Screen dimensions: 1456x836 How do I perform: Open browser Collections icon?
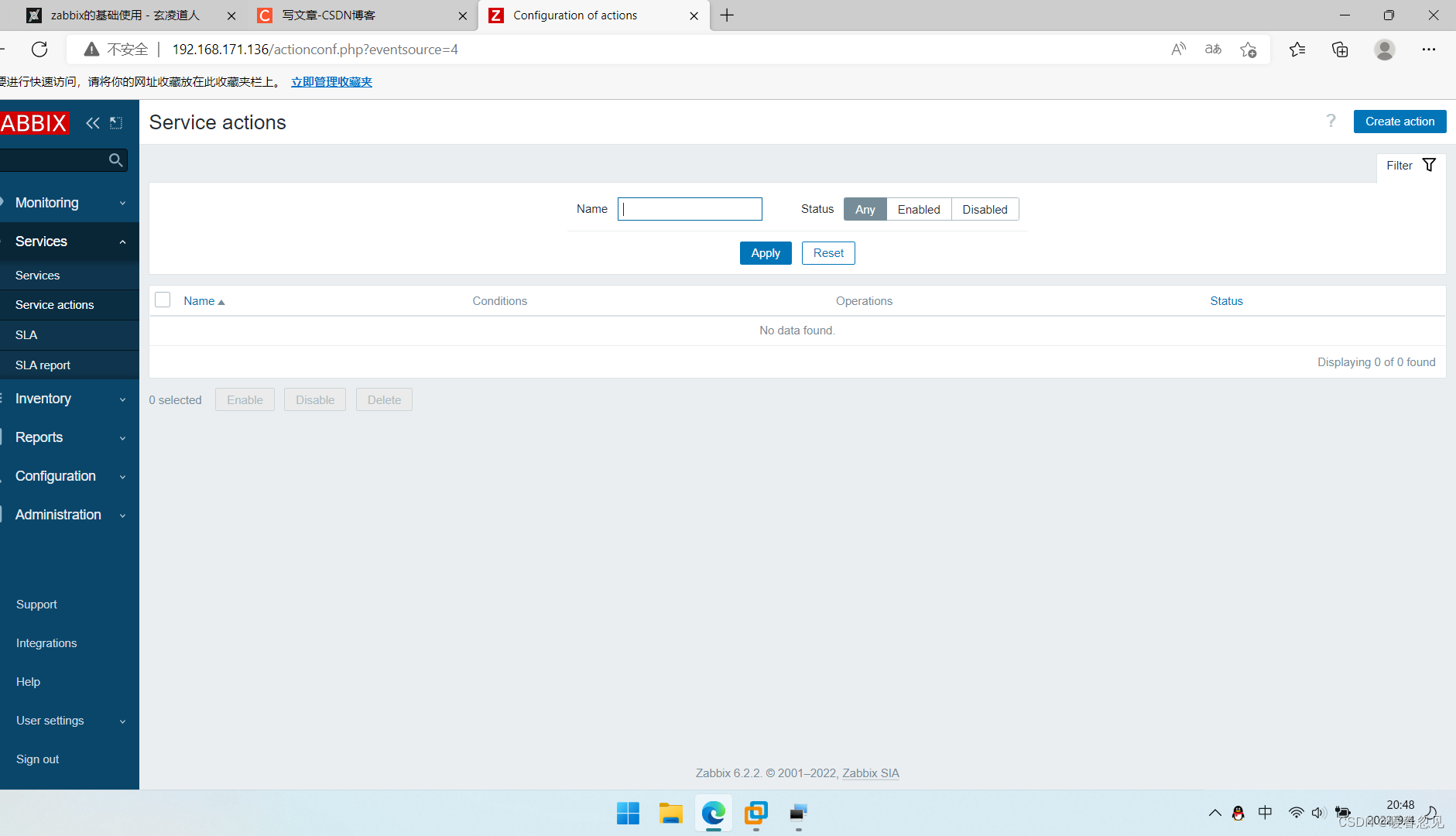click(1340, 50)
